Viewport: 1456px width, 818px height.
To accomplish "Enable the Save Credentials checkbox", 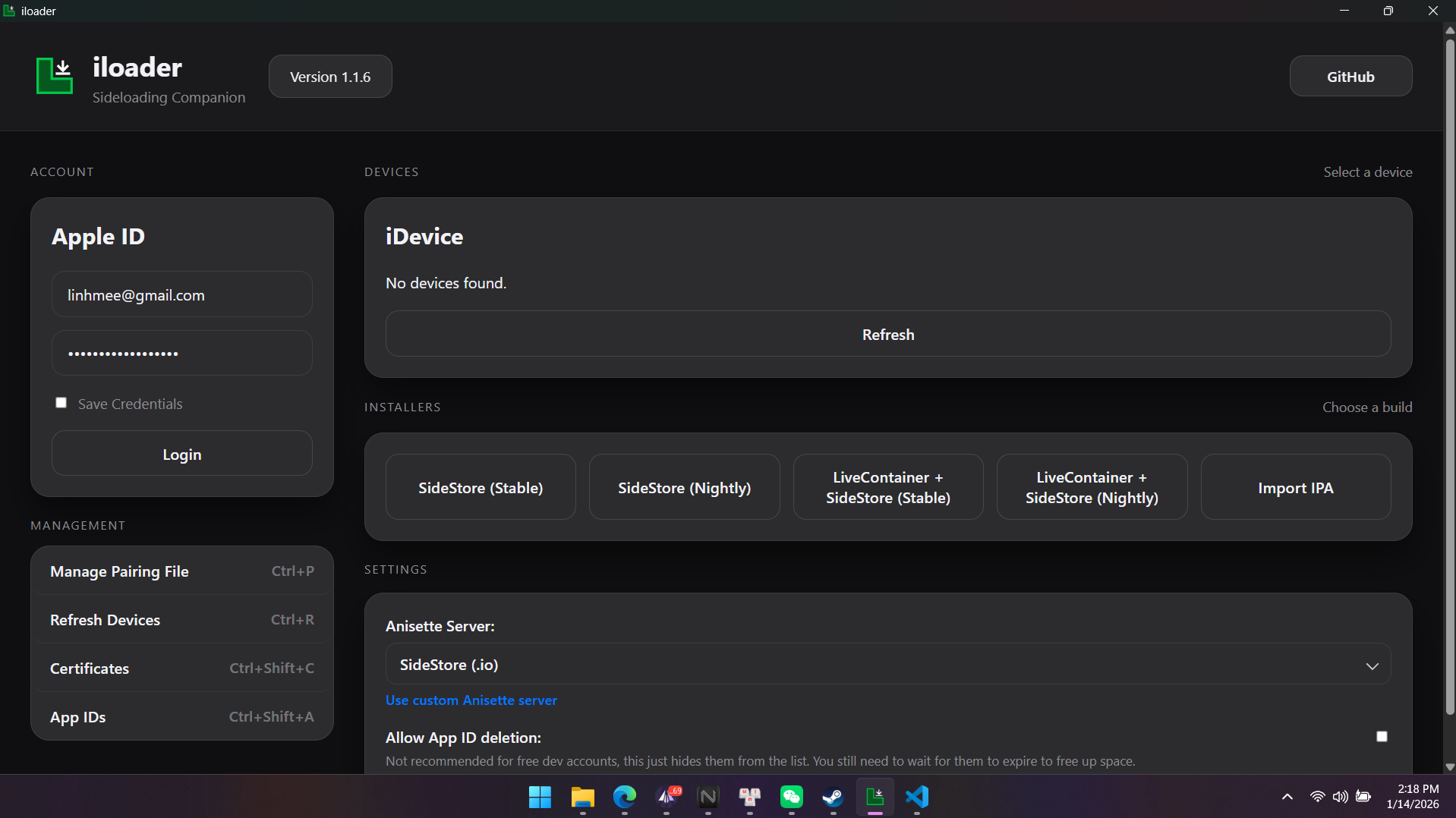I will pyautogui.click(x=61, y=403).
